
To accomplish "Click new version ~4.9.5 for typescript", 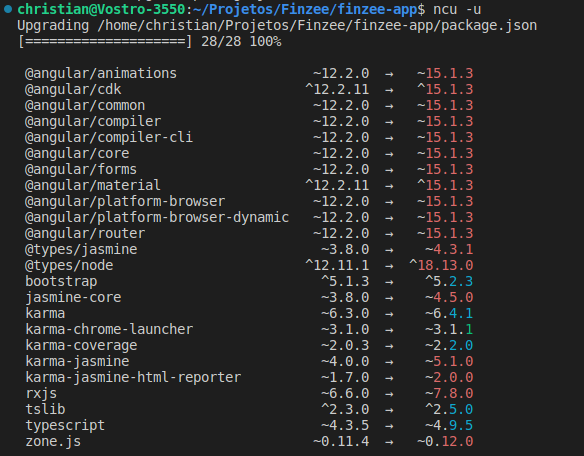I will pos(449,426).
